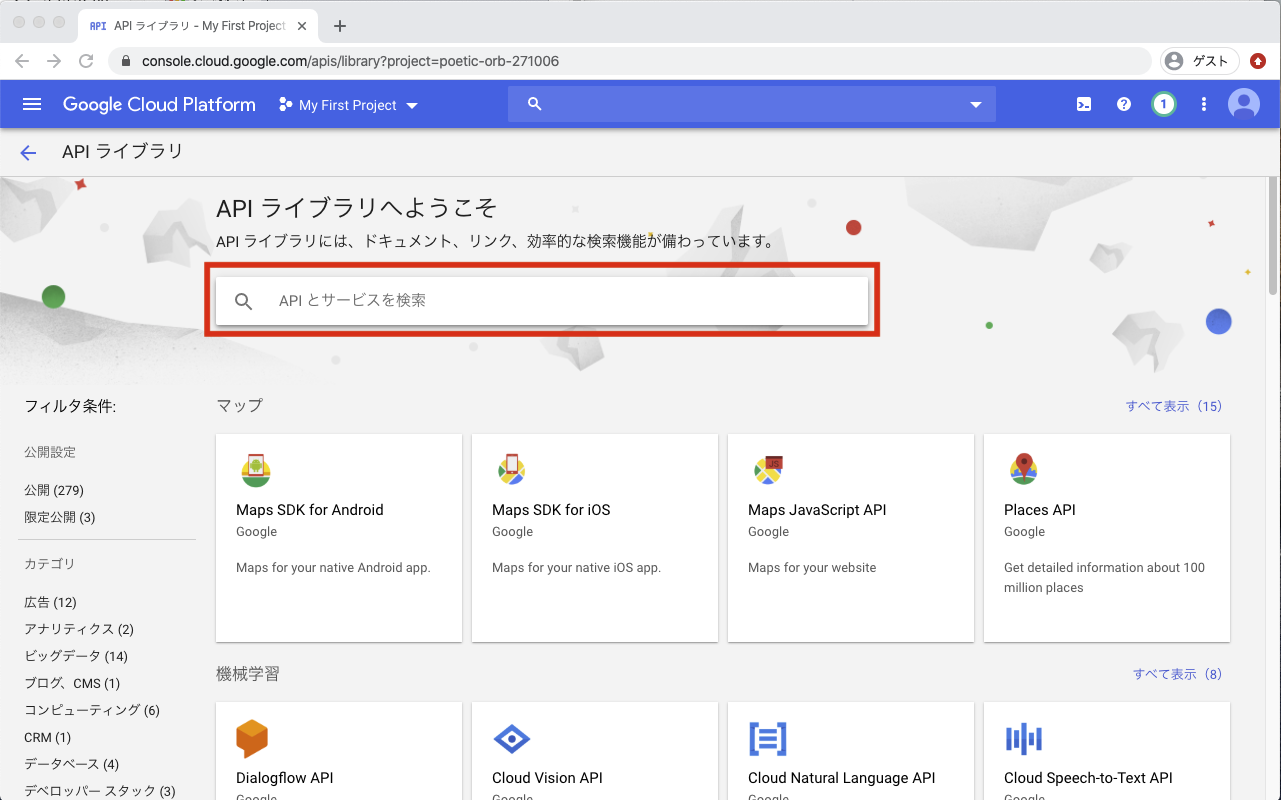Image resolution: width=1281 pixels, height=800 pixels.
Task: Open the help question-mark icon
Action: 1123,103
